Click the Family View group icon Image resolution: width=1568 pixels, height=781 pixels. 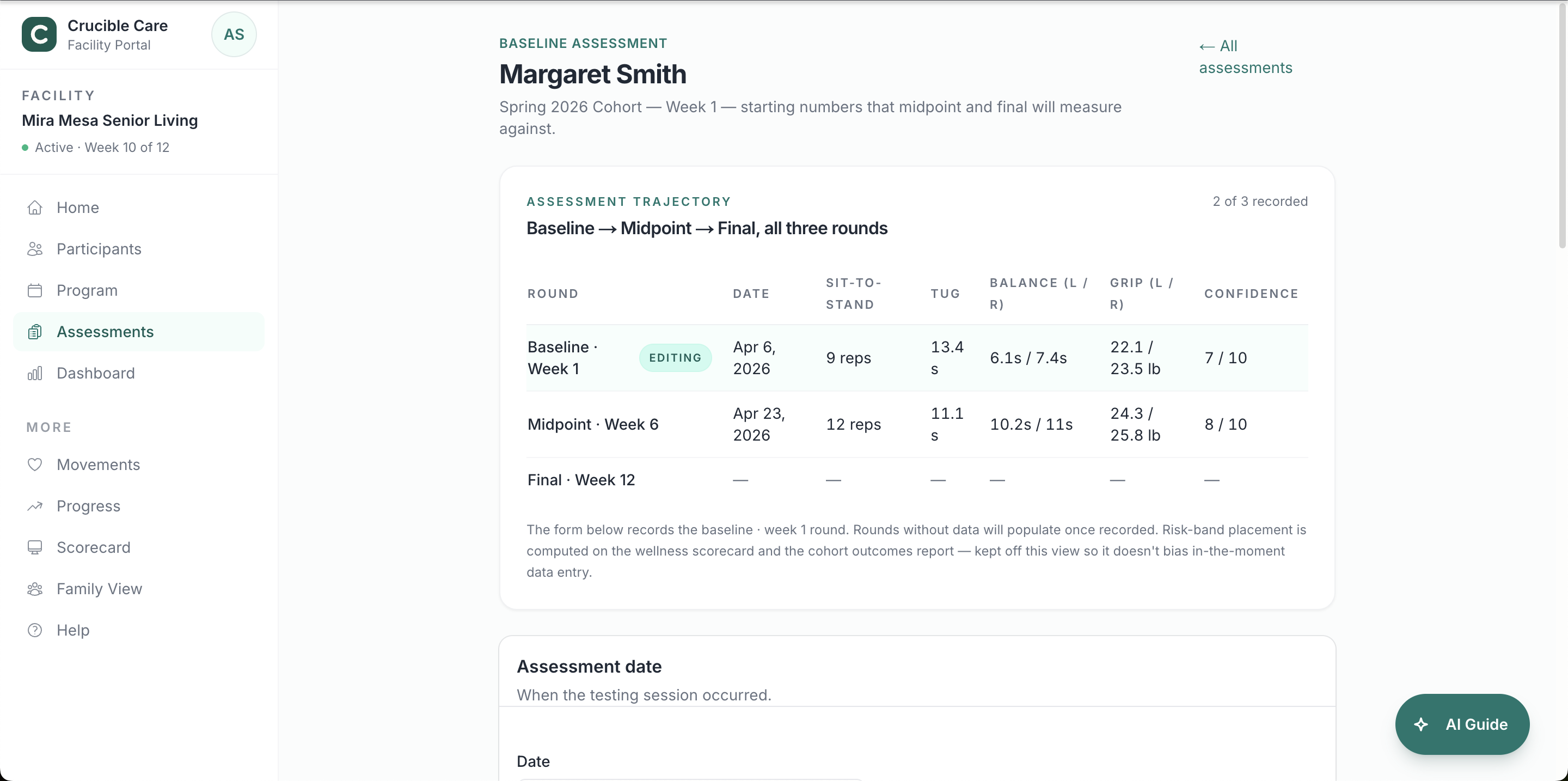tap(35, 589)
